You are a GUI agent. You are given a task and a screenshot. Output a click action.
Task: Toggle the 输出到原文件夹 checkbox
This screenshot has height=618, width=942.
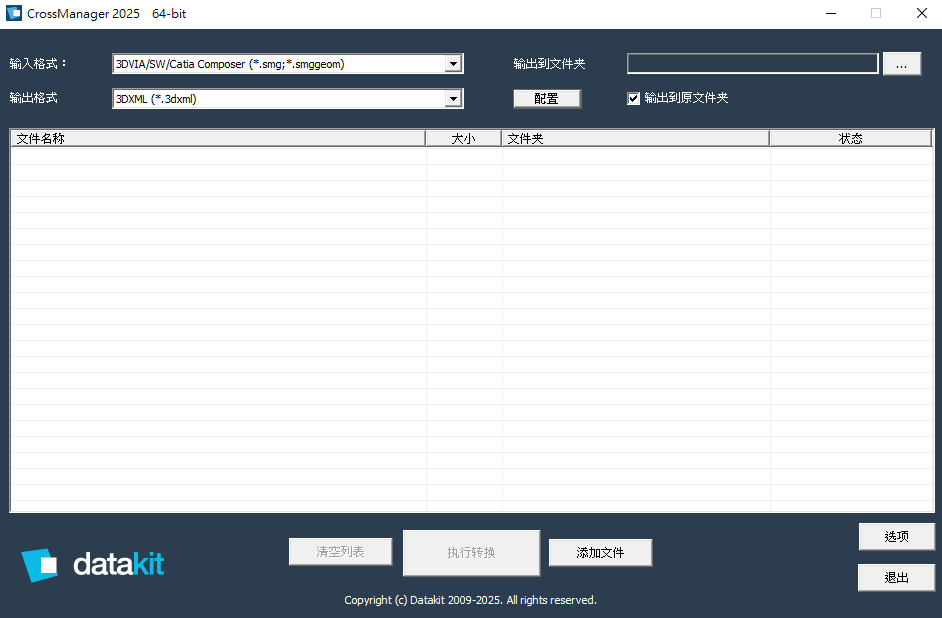click(x=633, y=98)
